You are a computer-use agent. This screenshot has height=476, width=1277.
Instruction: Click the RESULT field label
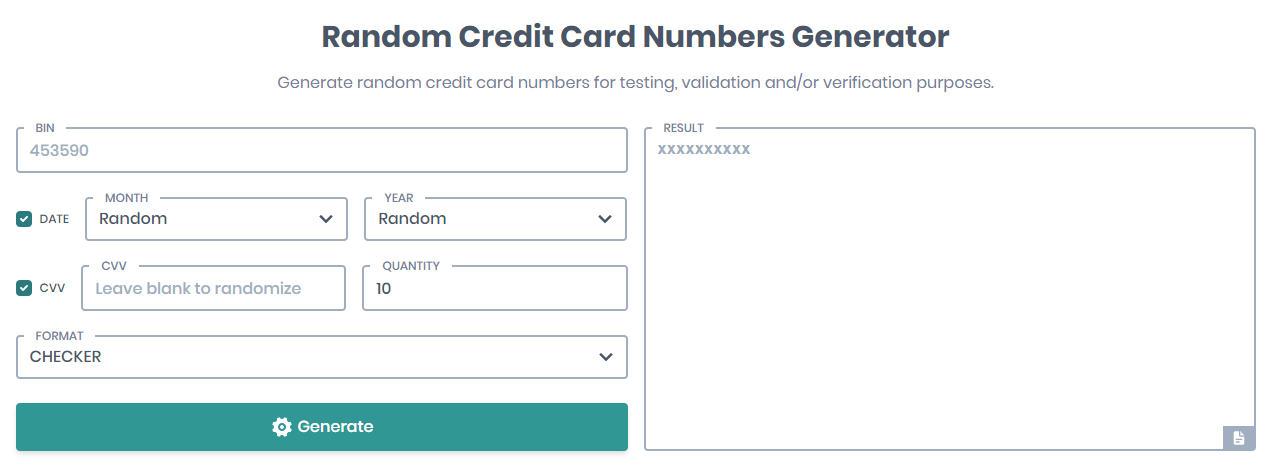point(683,128)
